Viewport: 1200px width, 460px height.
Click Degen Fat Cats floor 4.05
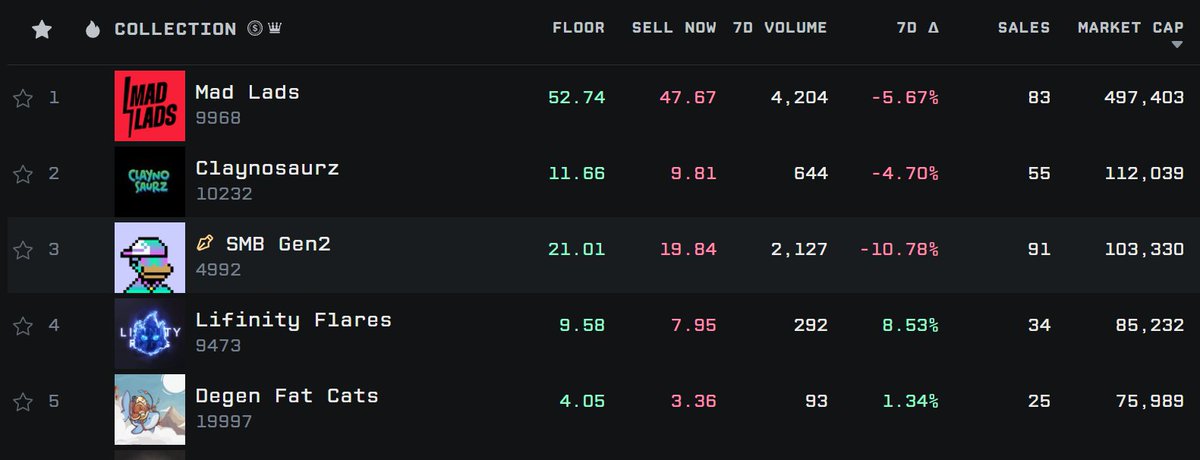click(x=583, y=401)
